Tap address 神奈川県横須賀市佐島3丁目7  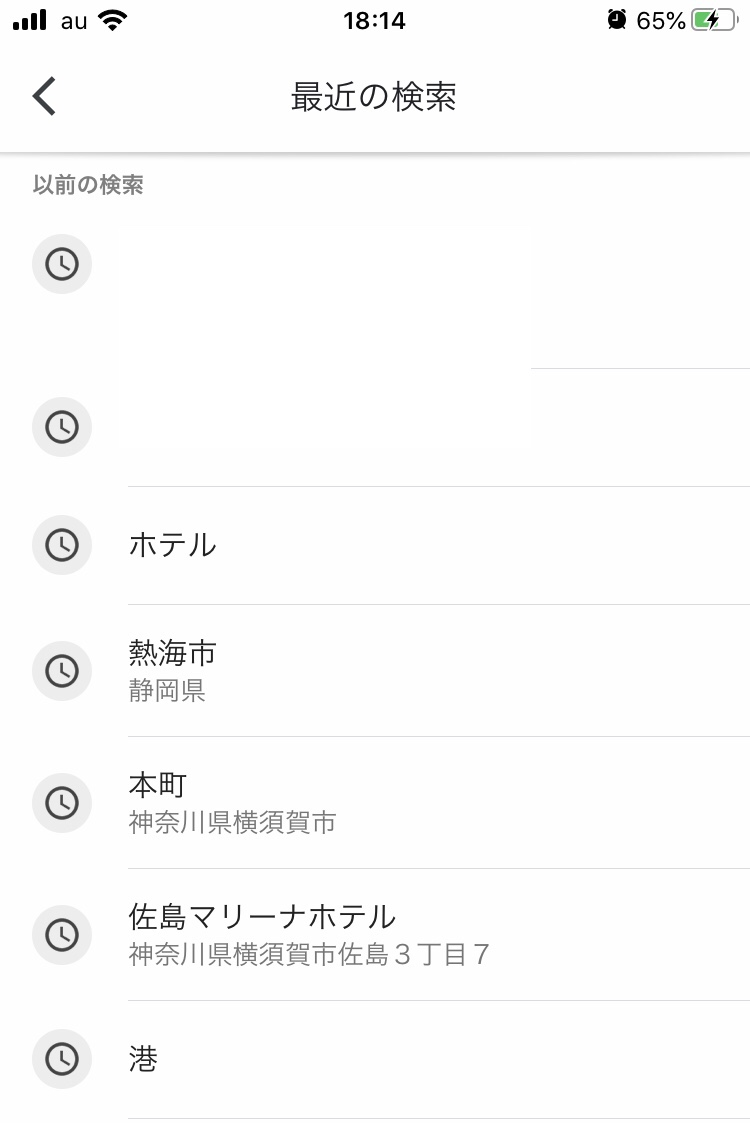[309, 955]
